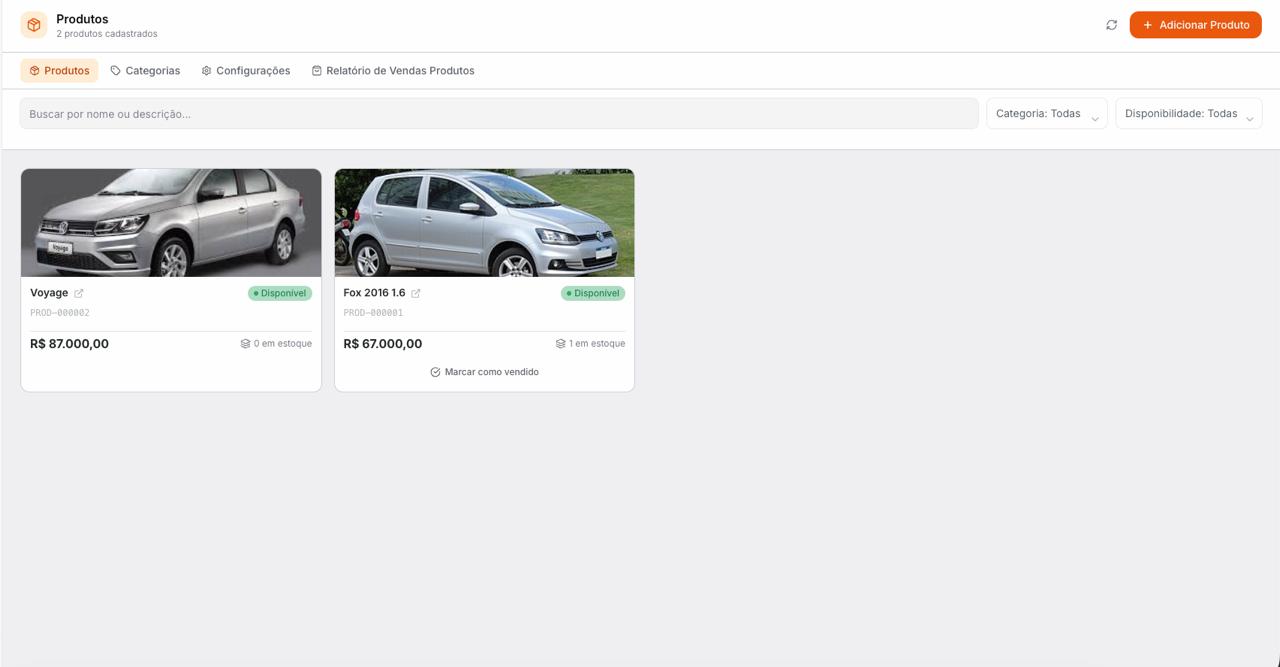Open the Fox 2016 1.6 external link icon
Viewport: 1280px width, 667px height.
click(x=416, y=293)
